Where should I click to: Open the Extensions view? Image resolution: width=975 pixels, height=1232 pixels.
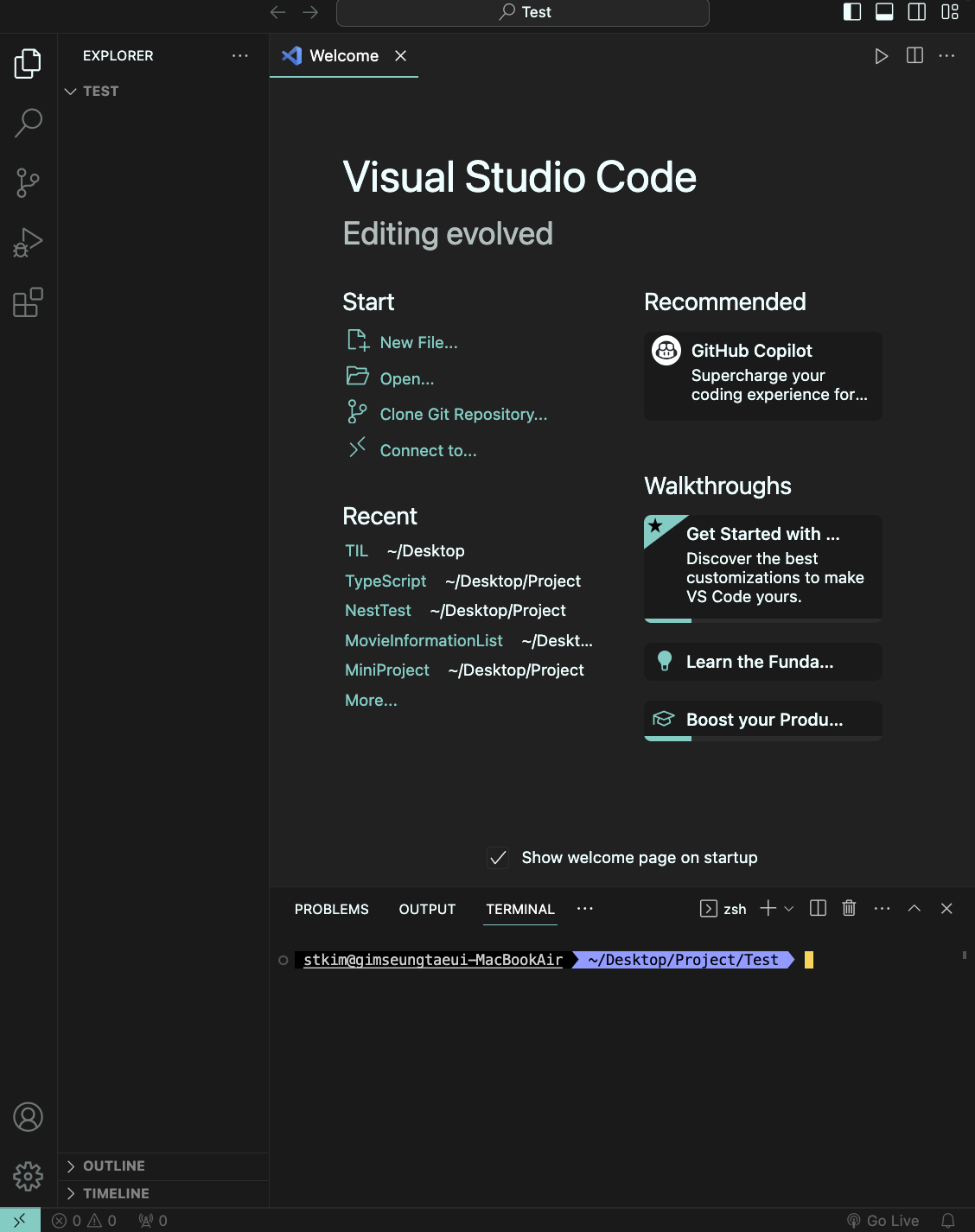[x=28, y=302]
